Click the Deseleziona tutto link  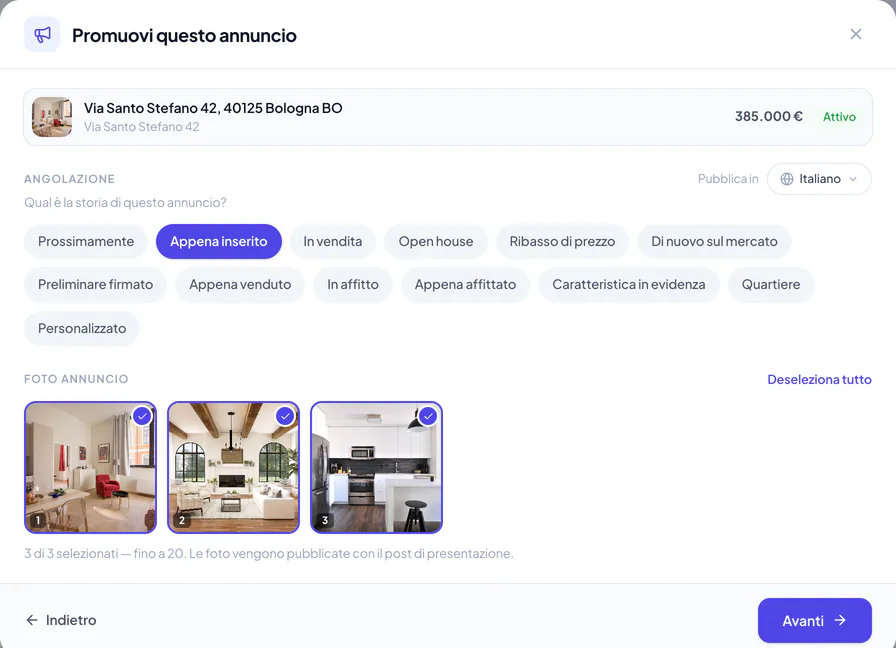pyautogui.click(x=819, y=379)
